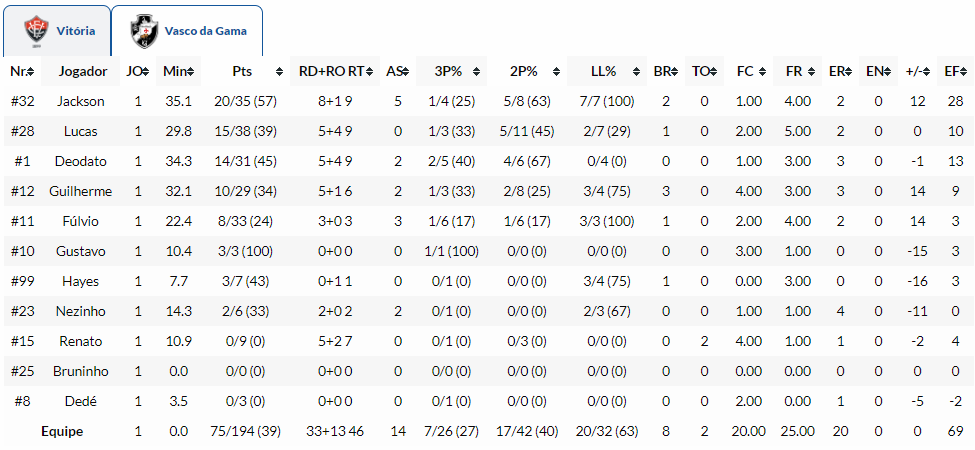Click the Jogador column header

[x=83, y=71]
